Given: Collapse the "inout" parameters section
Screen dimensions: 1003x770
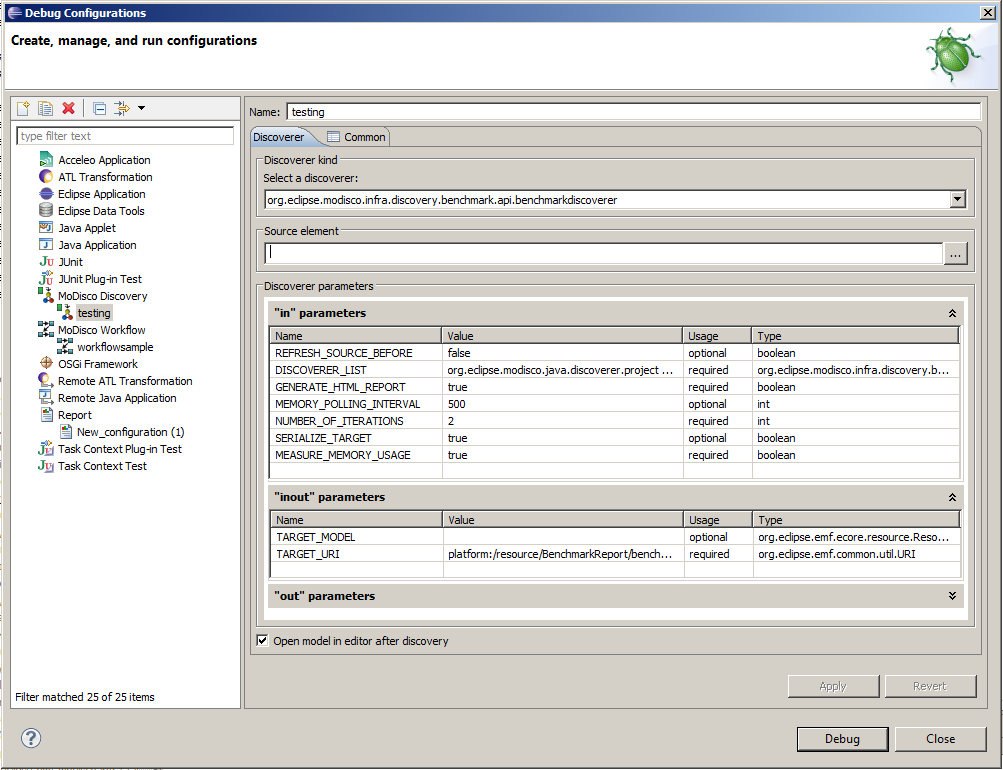Looking at the screenshot, I should pyautogui.click(x=952, y=498).
